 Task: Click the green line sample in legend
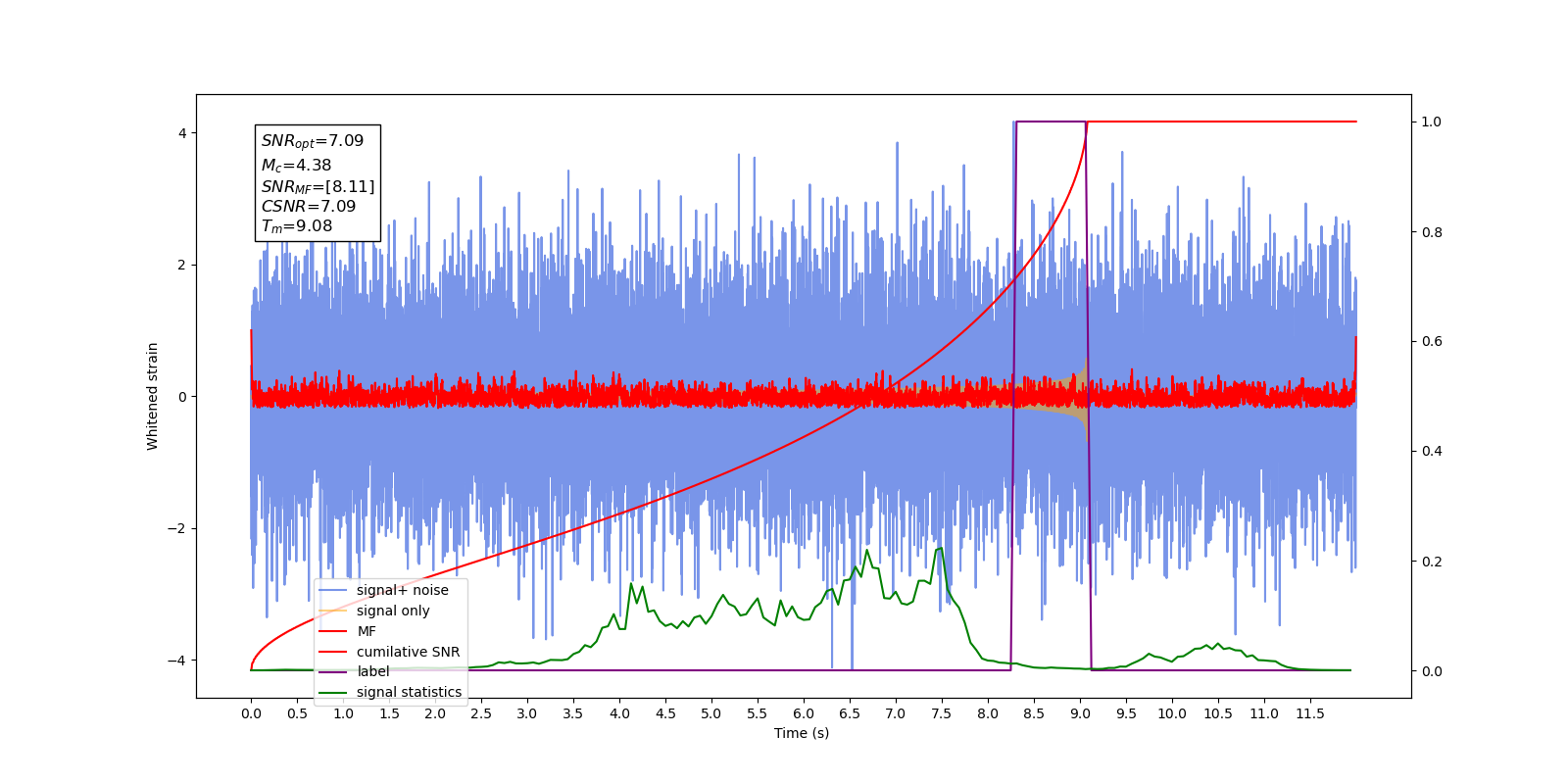coord(333,692)
